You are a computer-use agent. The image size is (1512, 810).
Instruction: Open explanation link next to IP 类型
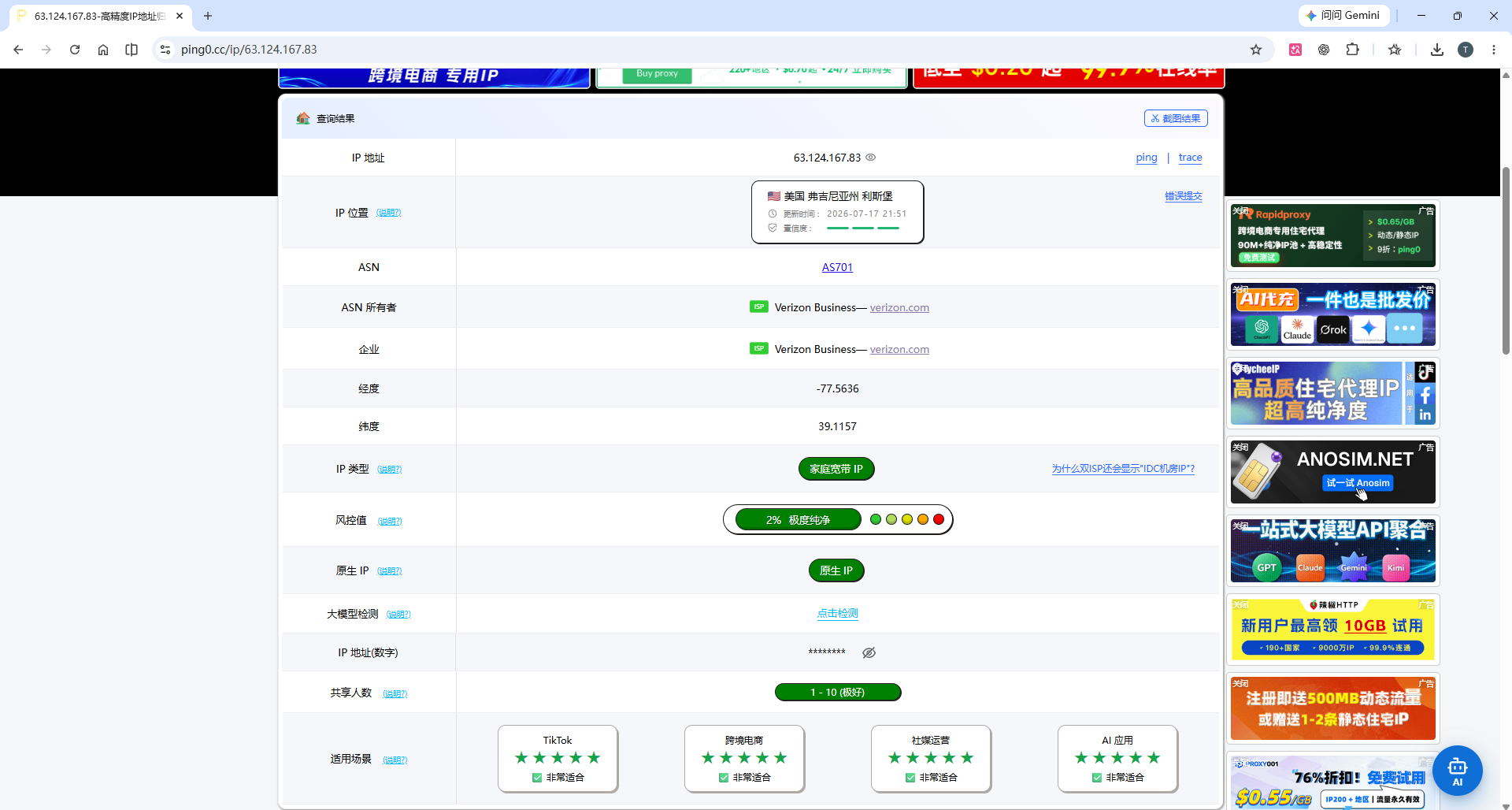click(x=389, y=470)
